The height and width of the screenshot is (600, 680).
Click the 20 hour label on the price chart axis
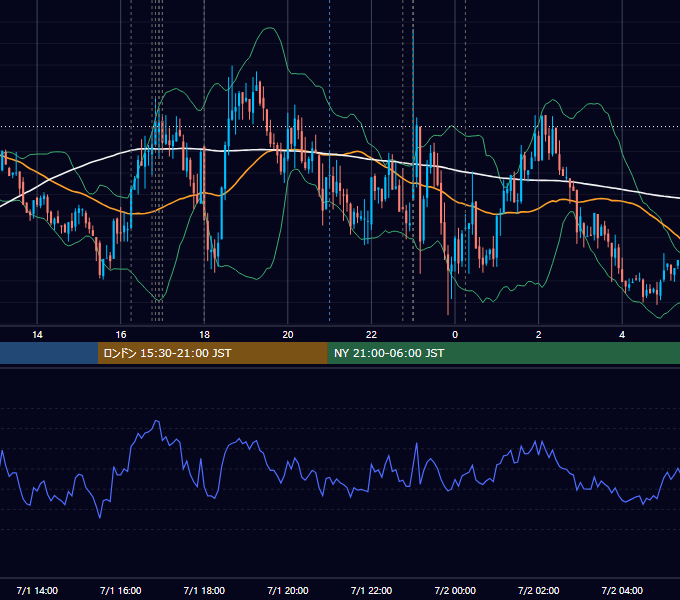point(288,335)
